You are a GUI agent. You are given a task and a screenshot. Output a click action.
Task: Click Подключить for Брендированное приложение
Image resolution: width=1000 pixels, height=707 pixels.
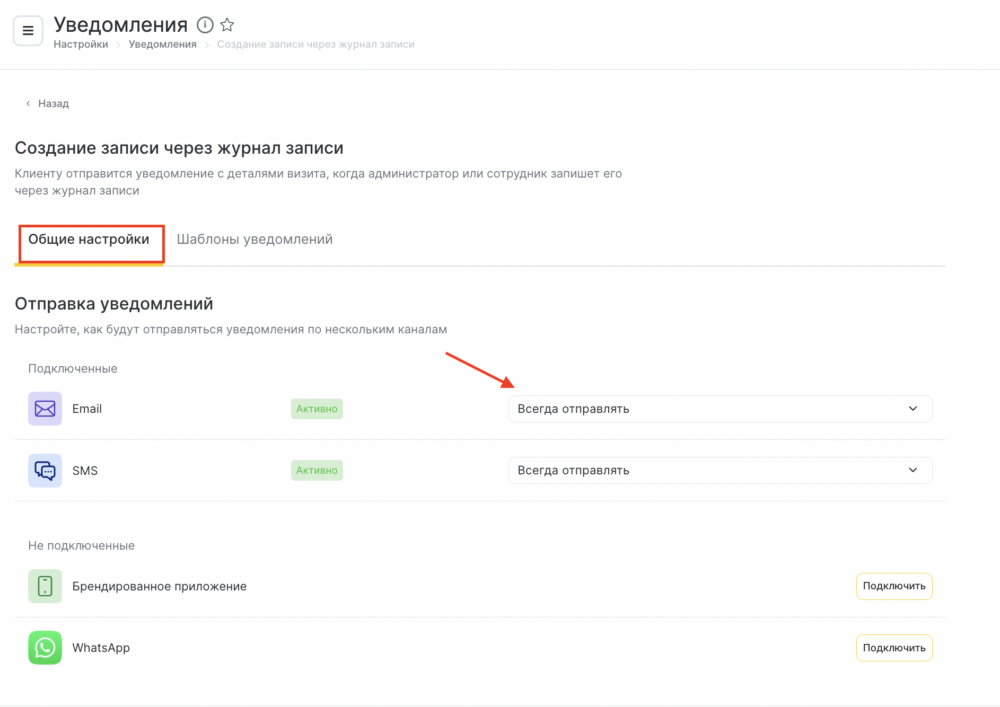[x=894, y=586]
